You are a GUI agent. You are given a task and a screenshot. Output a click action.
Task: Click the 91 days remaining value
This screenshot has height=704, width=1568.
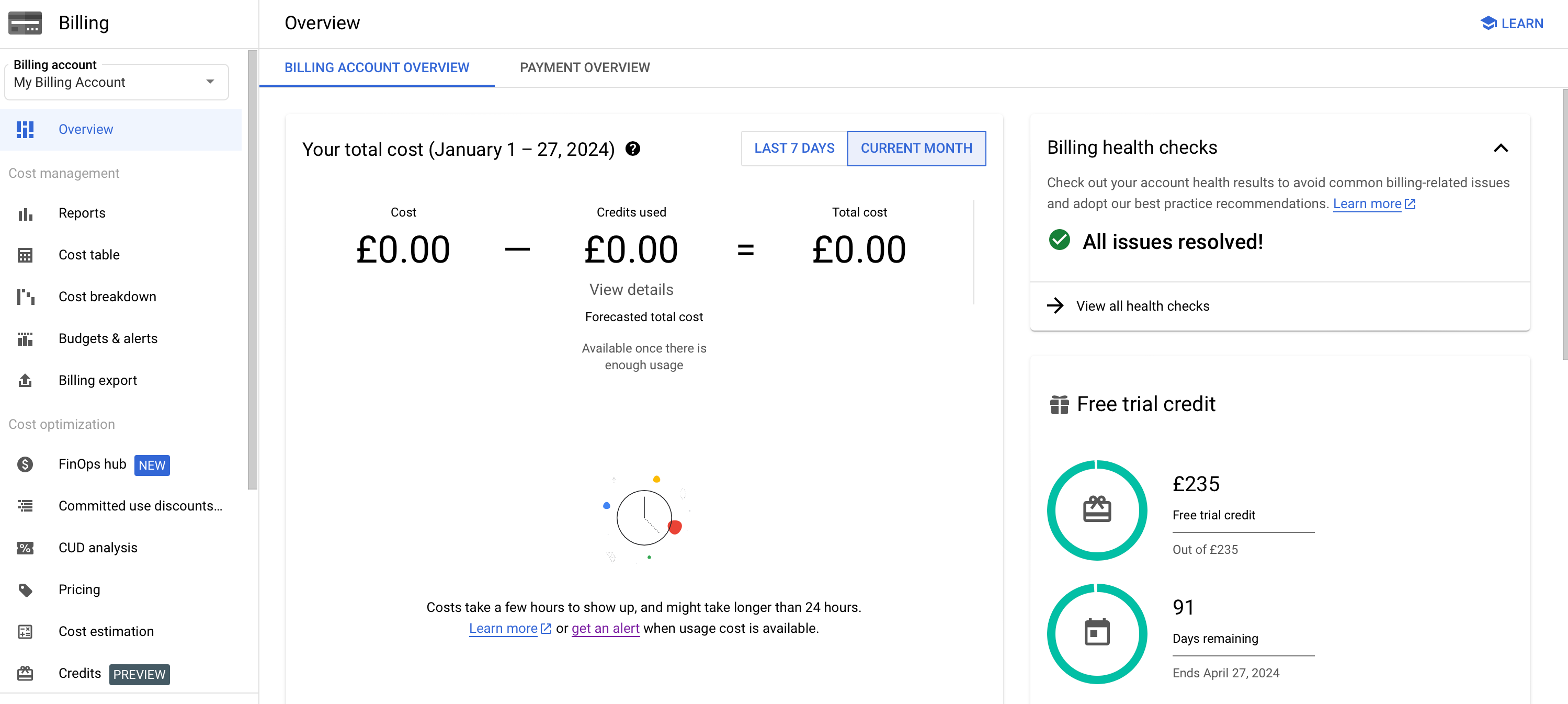point(1183,607)
